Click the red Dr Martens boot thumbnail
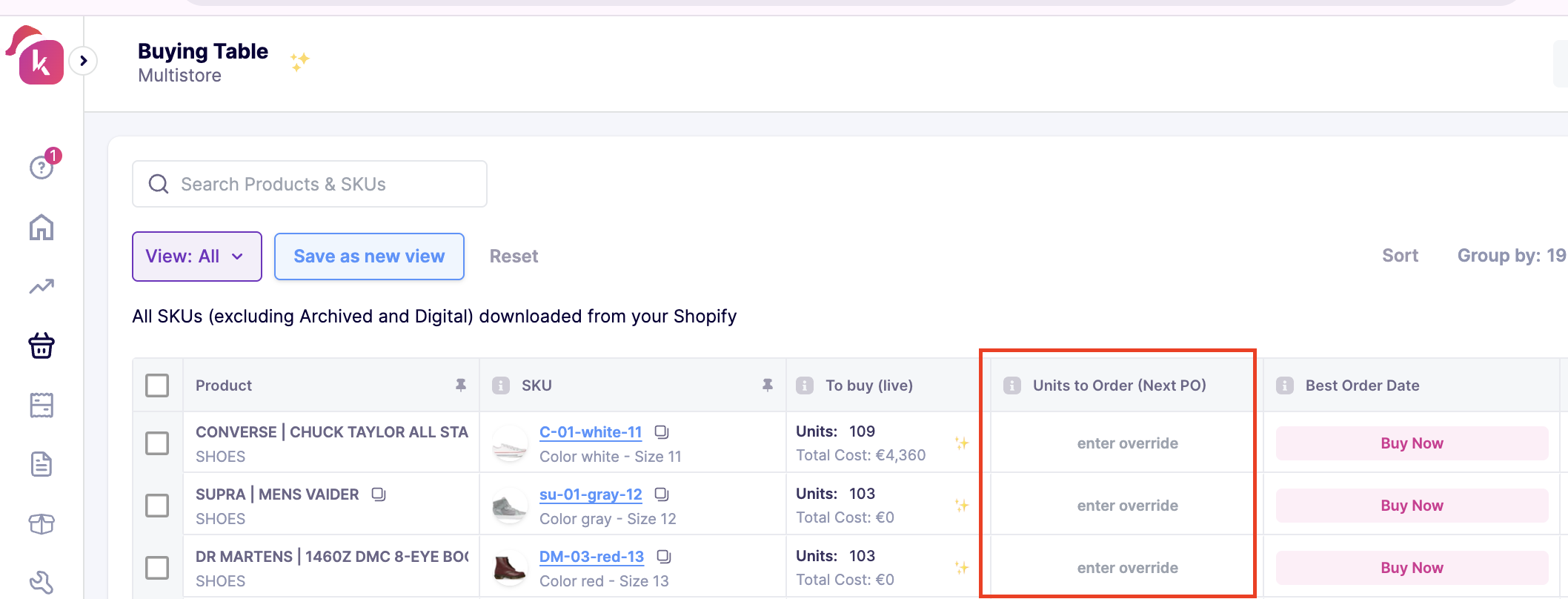1568x599 pixels. click(510, 568)
